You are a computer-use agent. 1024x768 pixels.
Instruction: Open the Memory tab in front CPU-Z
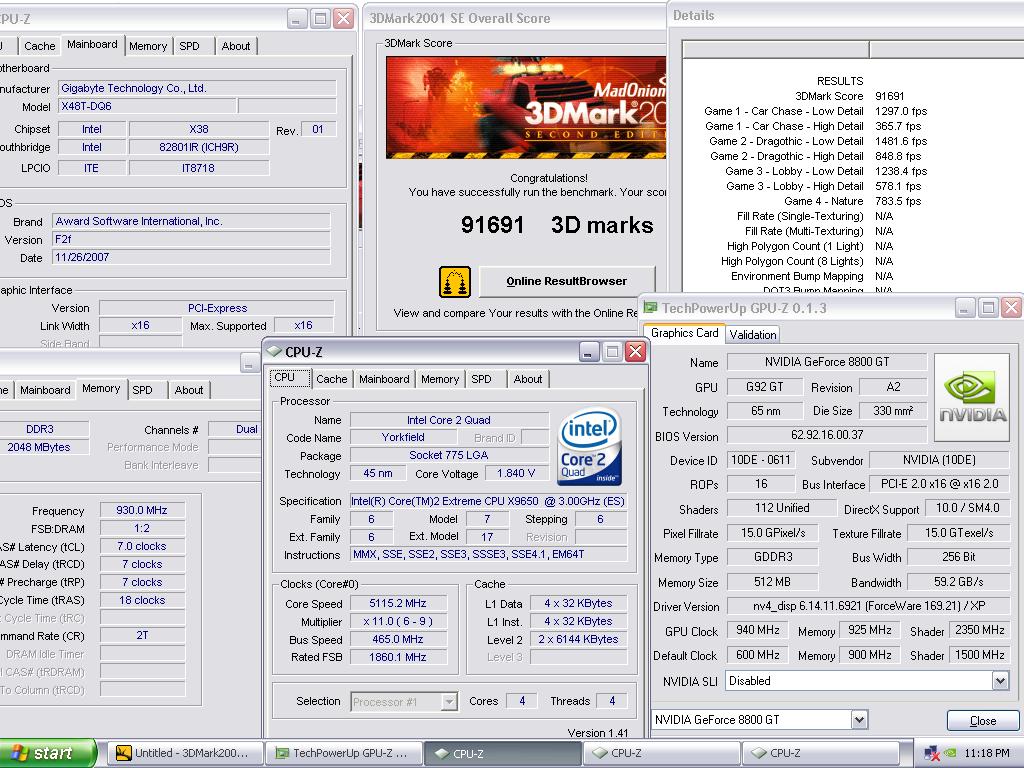pyautogui.click(x=440, y=379)
